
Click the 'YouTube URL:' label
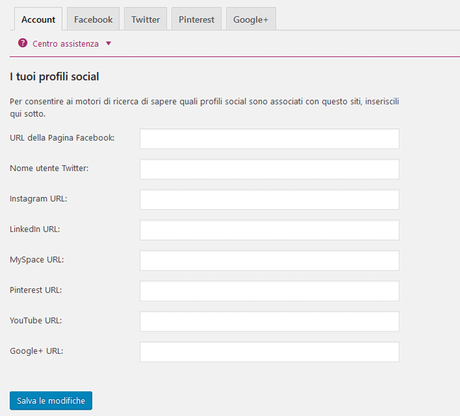point(36,320)
